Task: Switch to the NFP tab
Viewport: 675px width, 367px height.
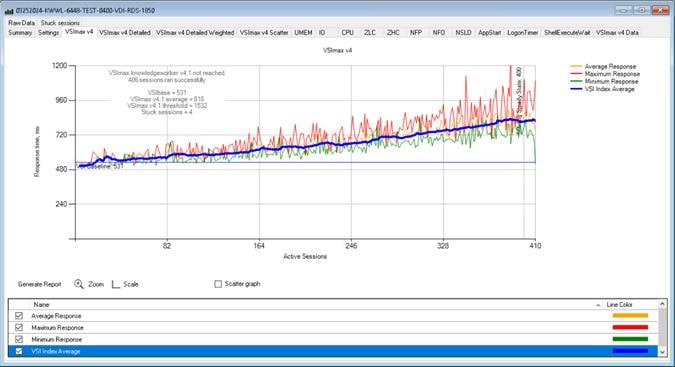Action: 416,33
